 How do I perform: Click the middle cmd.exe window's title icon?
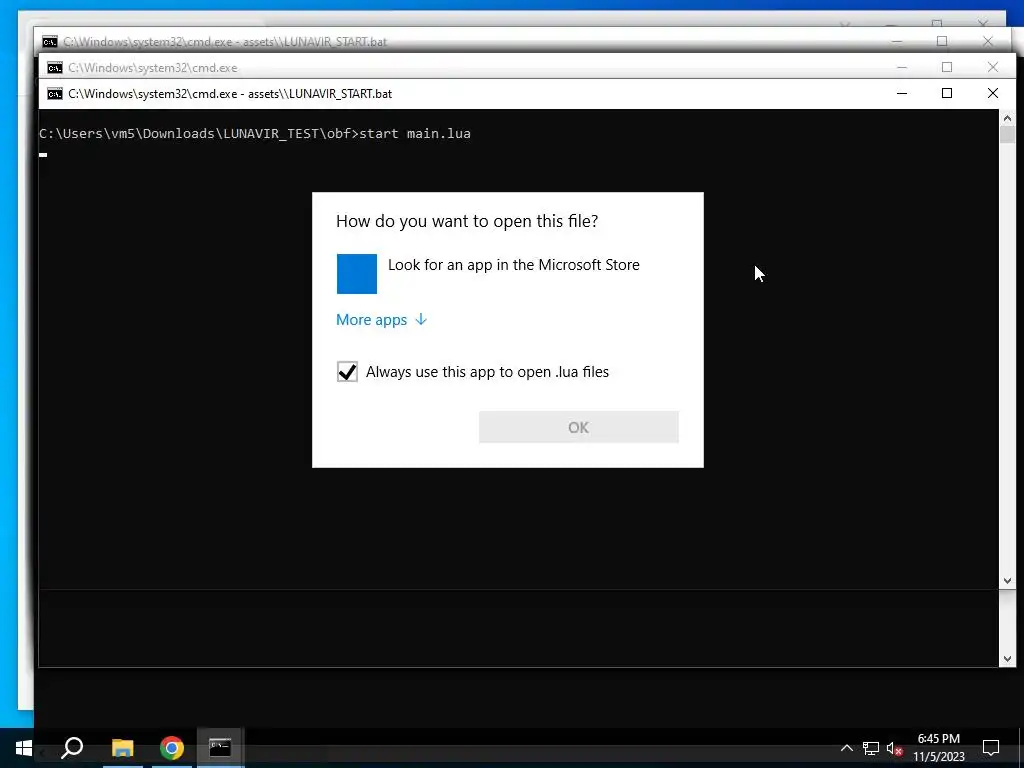[55, 67]
